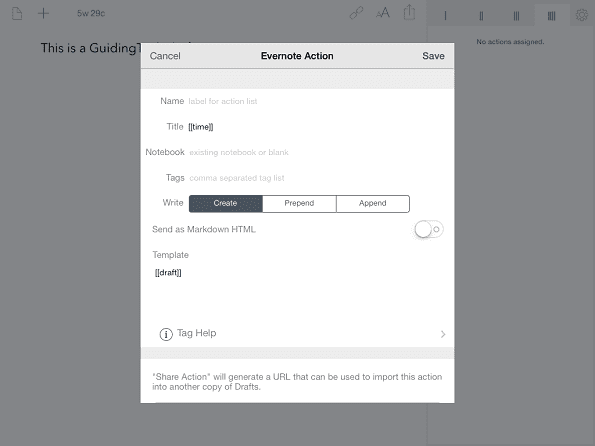This screenshot has height=446, width=595.
Task: Switch to first action list tab
Action: pos(445,16)
